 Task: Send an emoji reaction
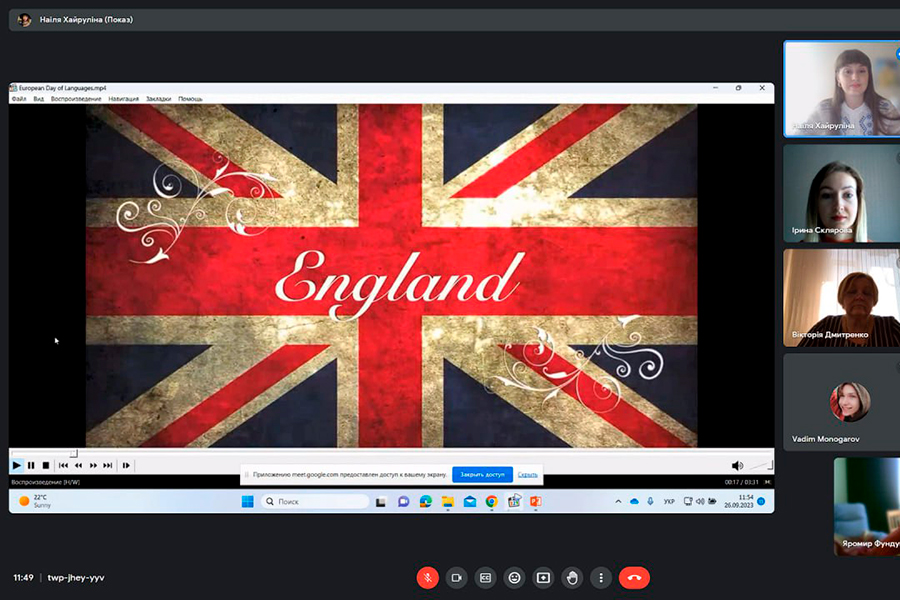[514, 577]
